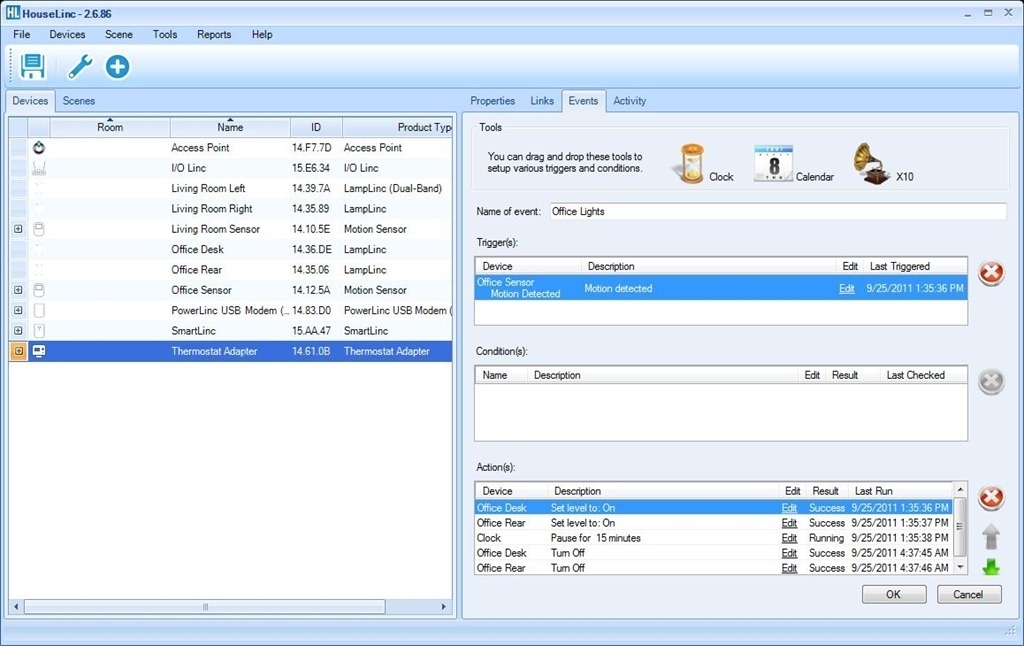Click the Save floppy disk toolbar icon
1024x646 pixels.
pos(32,66)
